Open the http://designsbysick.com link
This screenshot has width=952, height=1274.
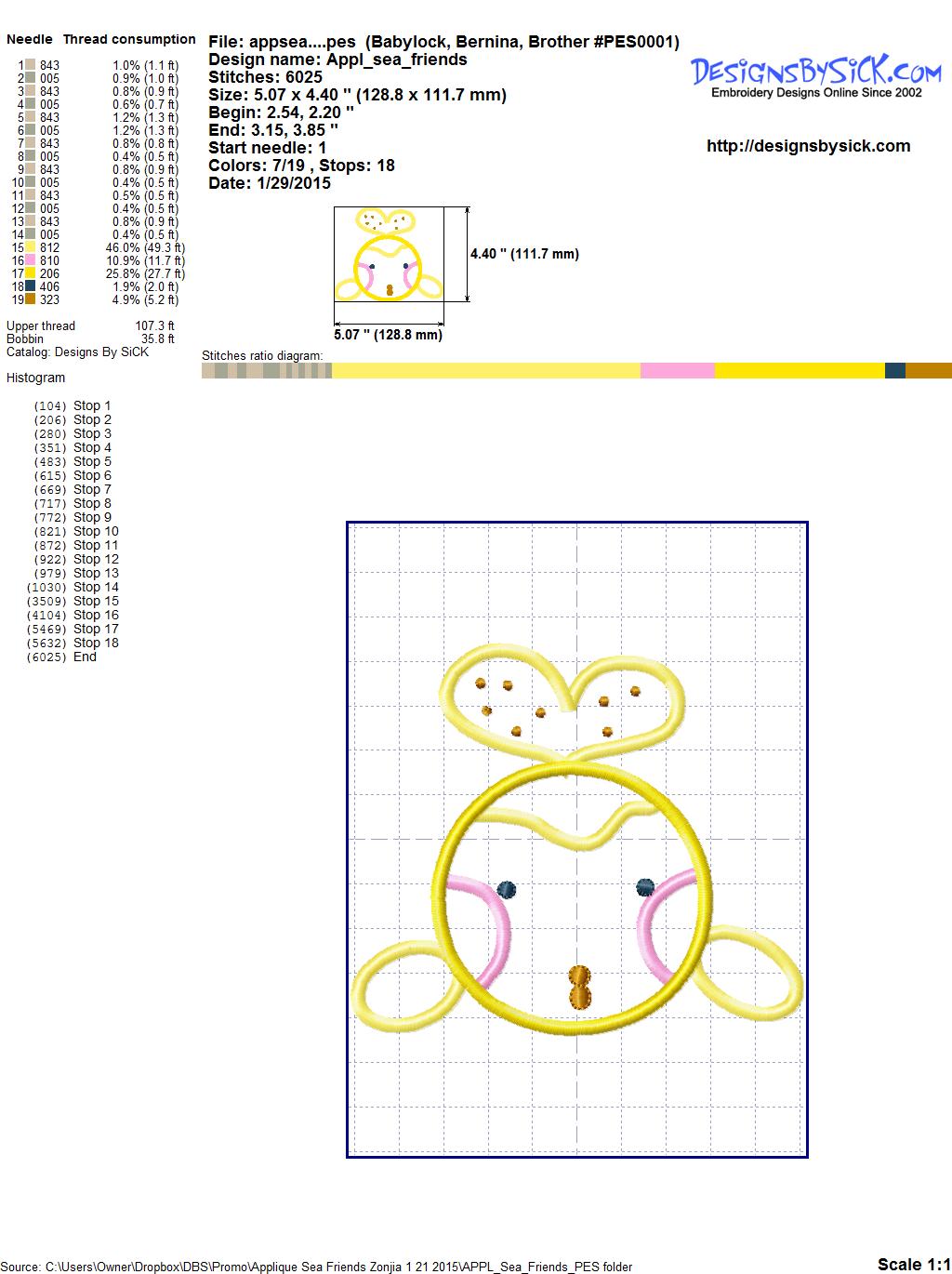point(808,146)
